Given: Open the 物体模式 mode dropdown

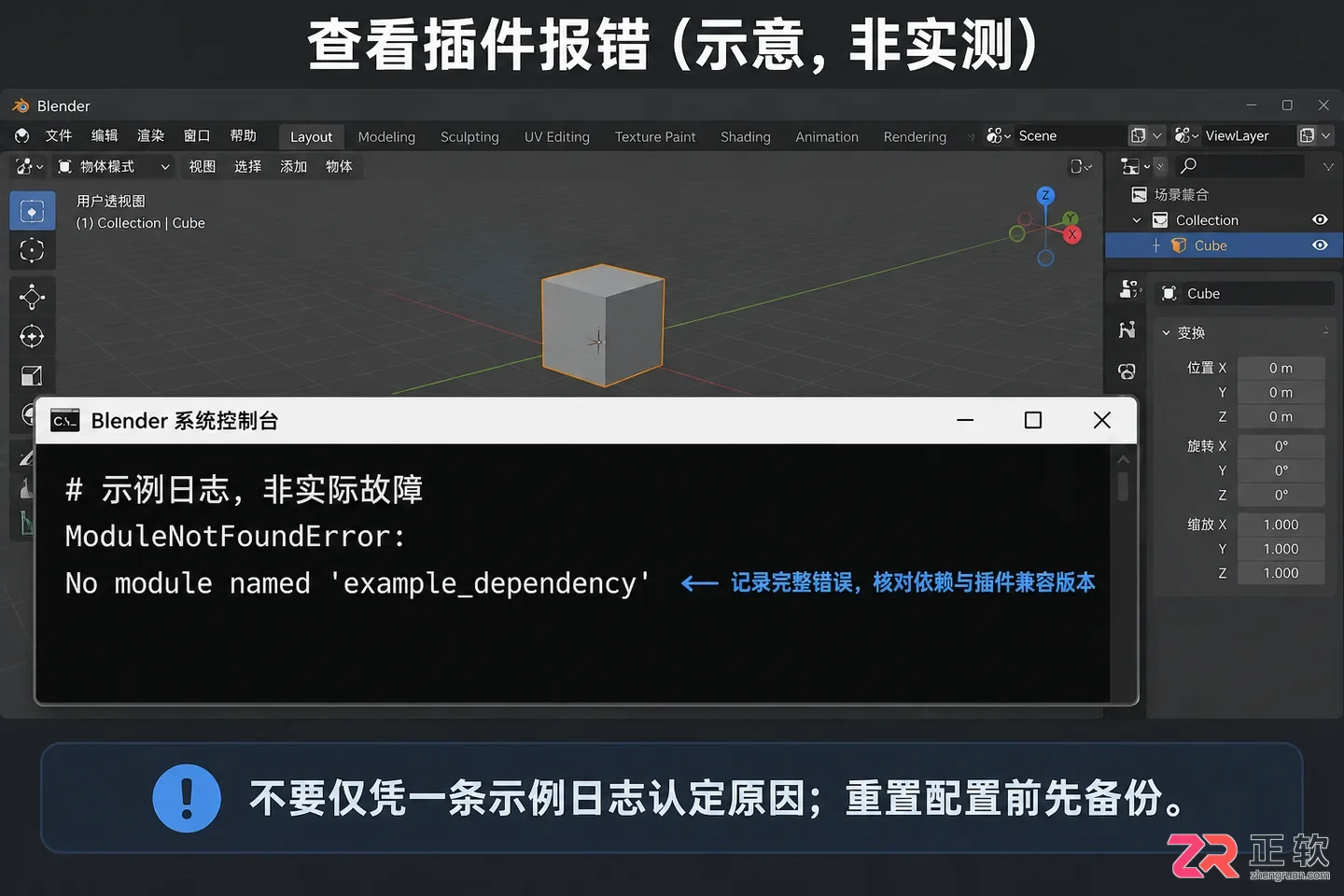Looking at the screenshot, I should tap(115, 166).
